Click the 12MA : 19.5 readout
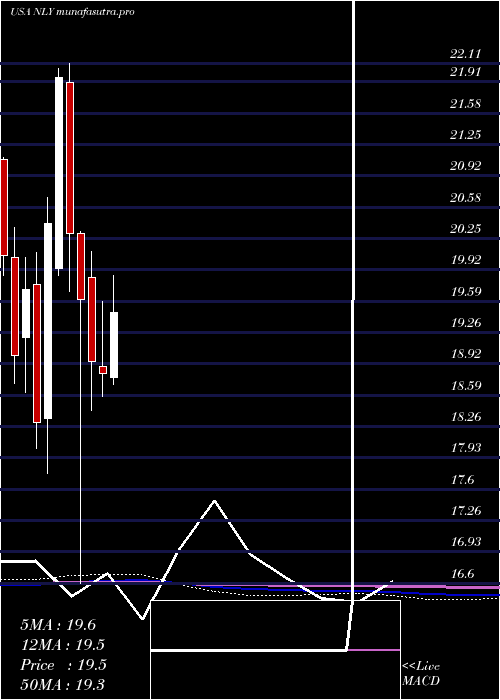The height and width of the screenshot is (700, 500). pos(63,645)
